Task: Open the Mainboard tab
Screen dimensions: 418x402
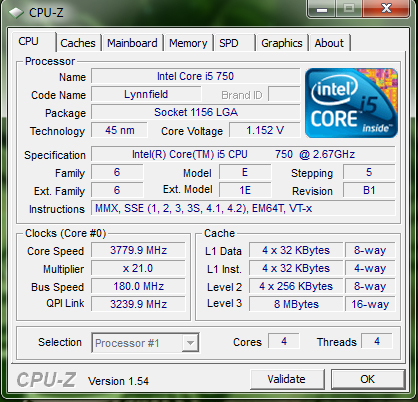Action: tap(132, 43)
